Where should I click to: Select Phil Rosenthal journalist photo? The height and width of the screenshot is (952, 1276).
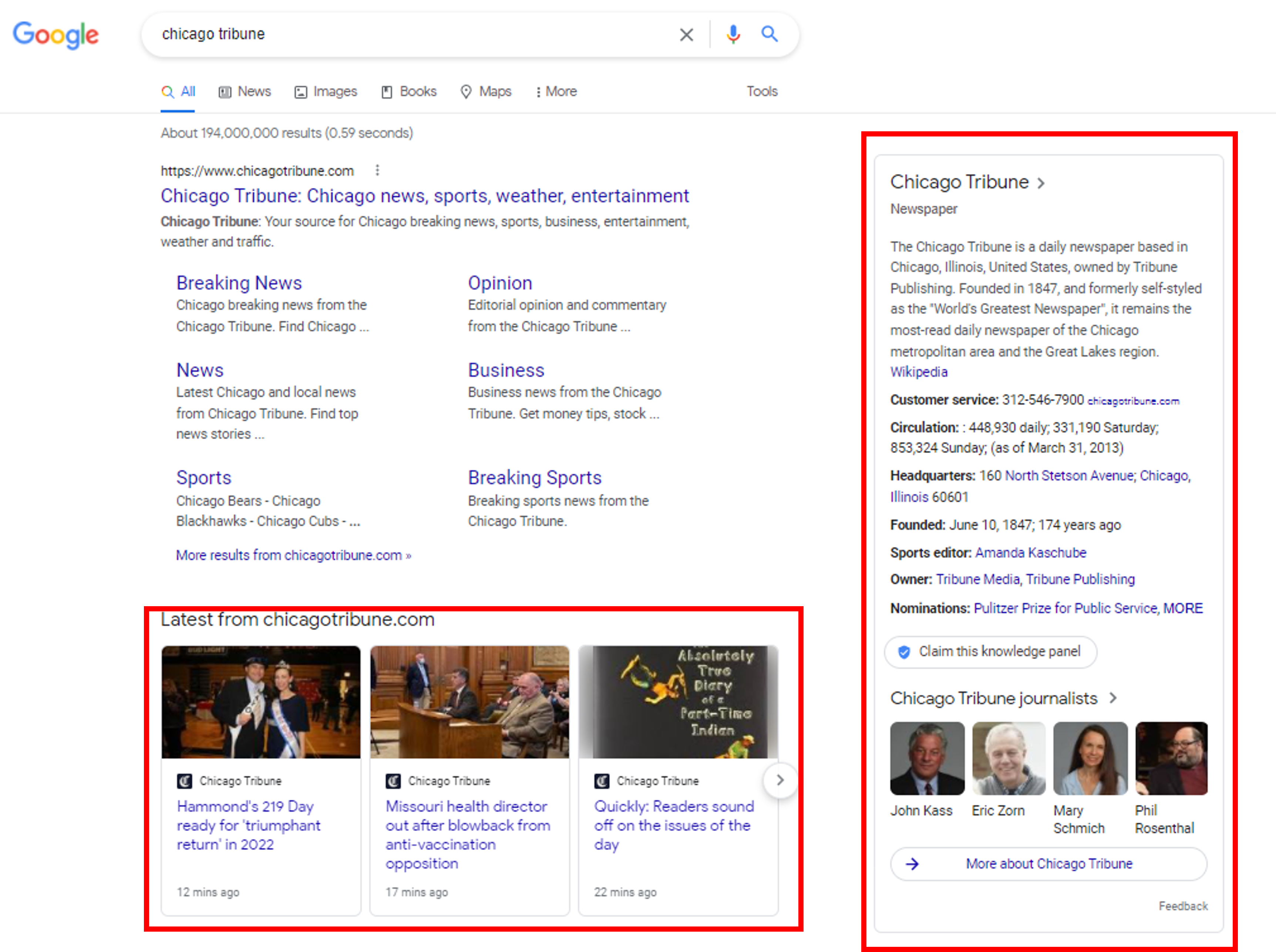coord(1171,758)
